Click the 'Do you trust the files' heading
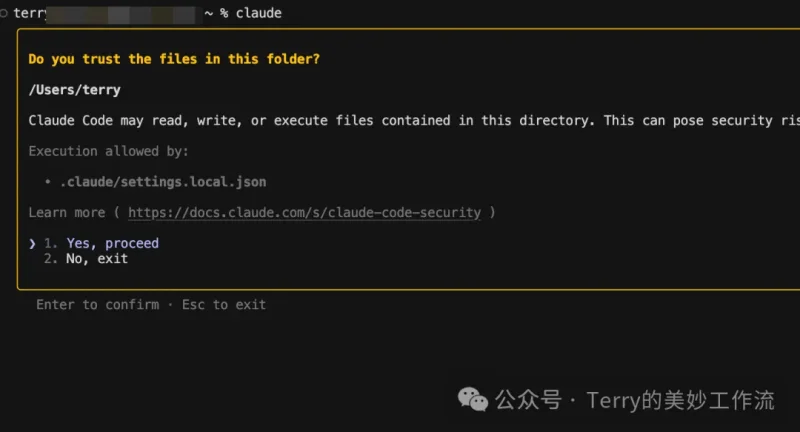The height and width of the screenshot is (432, 800). coord(174,59)
